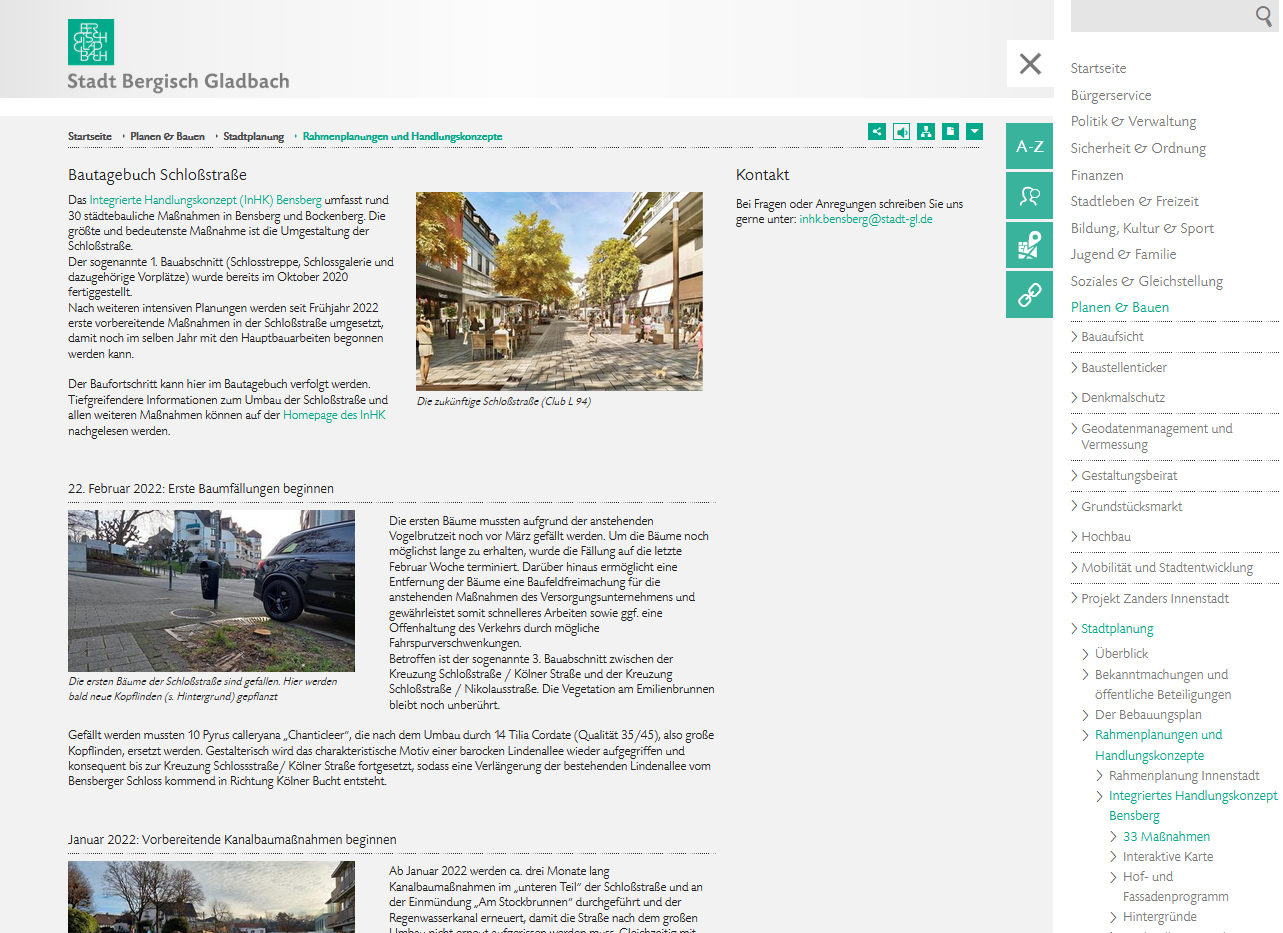This screenshot has height=933, width=1283.
Task: Select Politik & Verwaltung menu item
Action: coord(1133,121)
